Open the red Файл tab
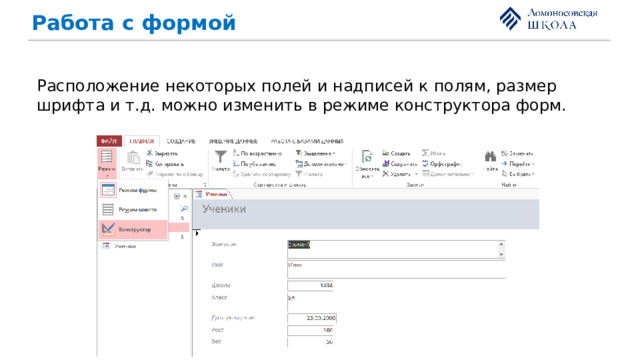The width and height of the screenshot is (640, 360). coord(109,141)
